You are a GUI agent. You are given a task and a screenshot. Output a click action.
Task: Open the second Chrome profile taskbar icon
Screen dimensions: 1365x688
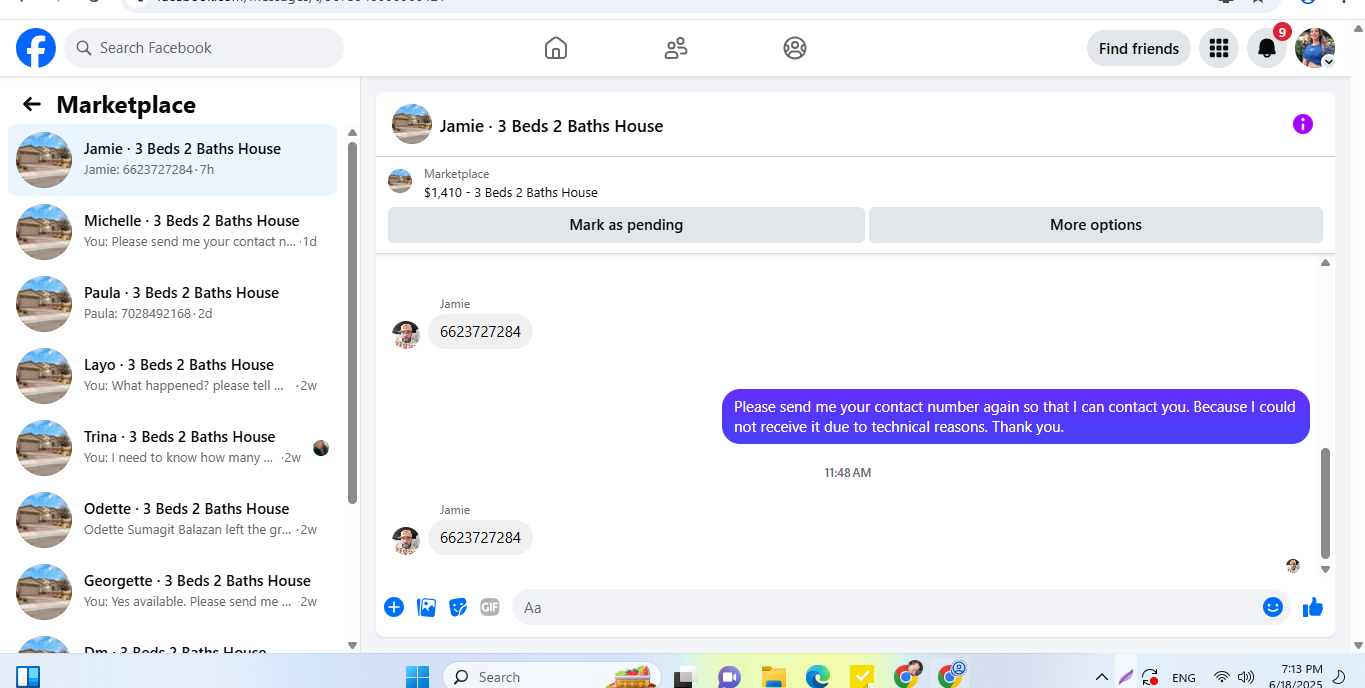point(951,675)
